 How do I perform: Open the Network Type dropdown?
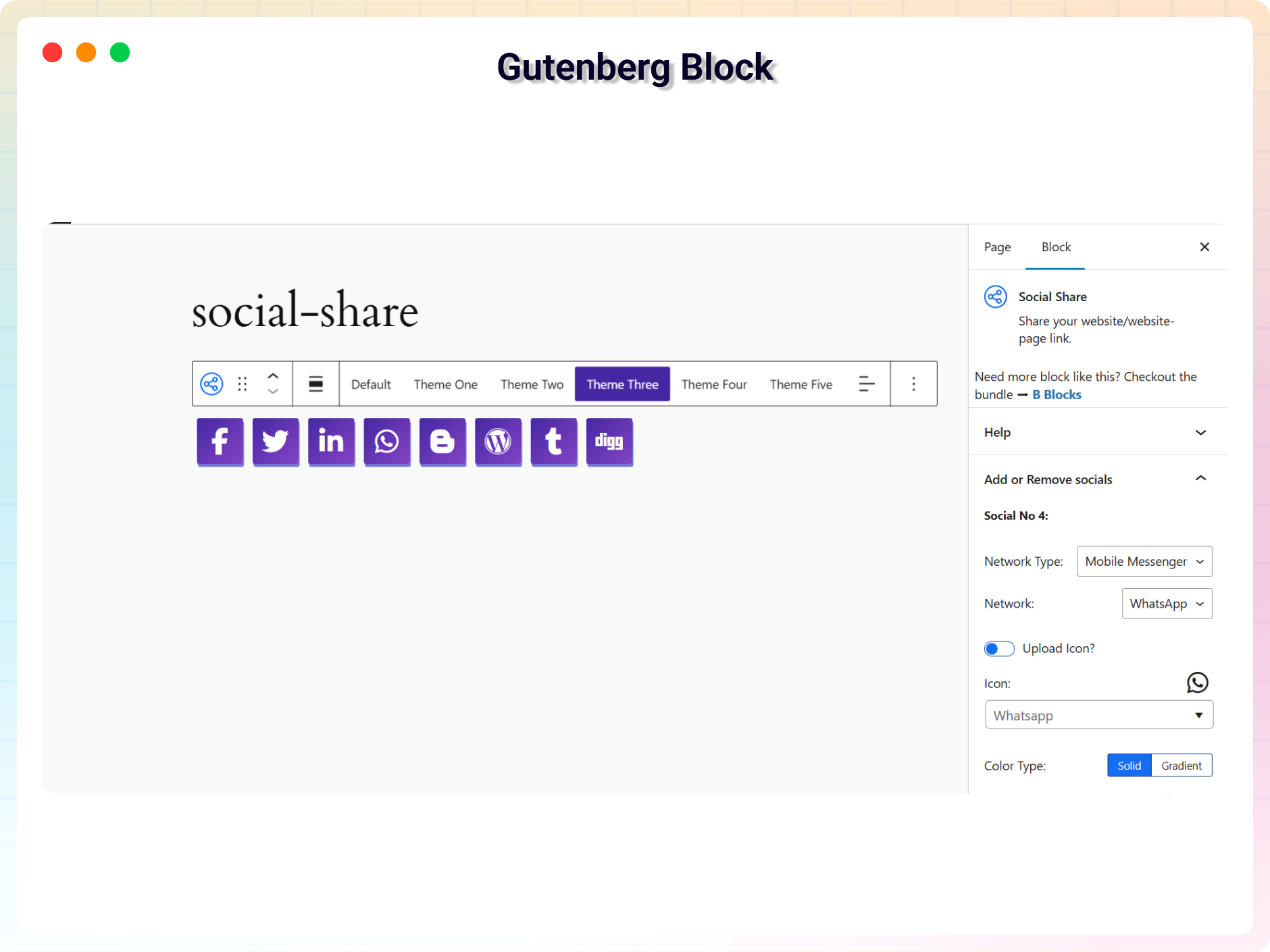(1144, 561)
